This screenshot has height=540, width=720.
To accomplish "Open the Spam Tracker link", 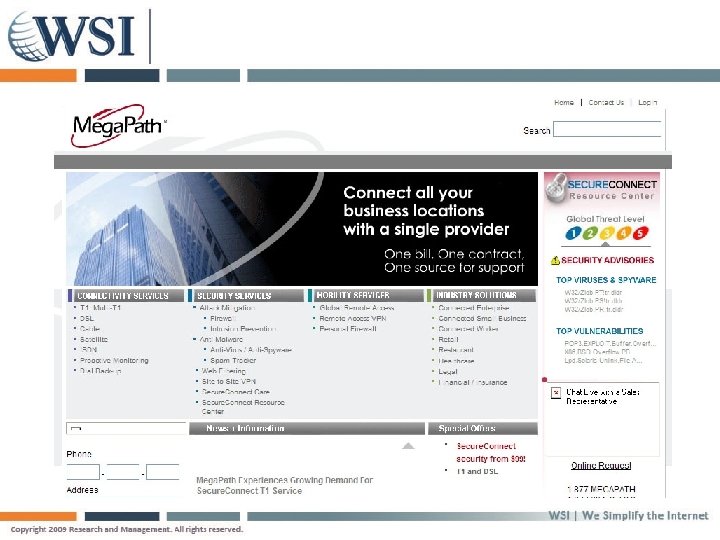I will [233, 360].
